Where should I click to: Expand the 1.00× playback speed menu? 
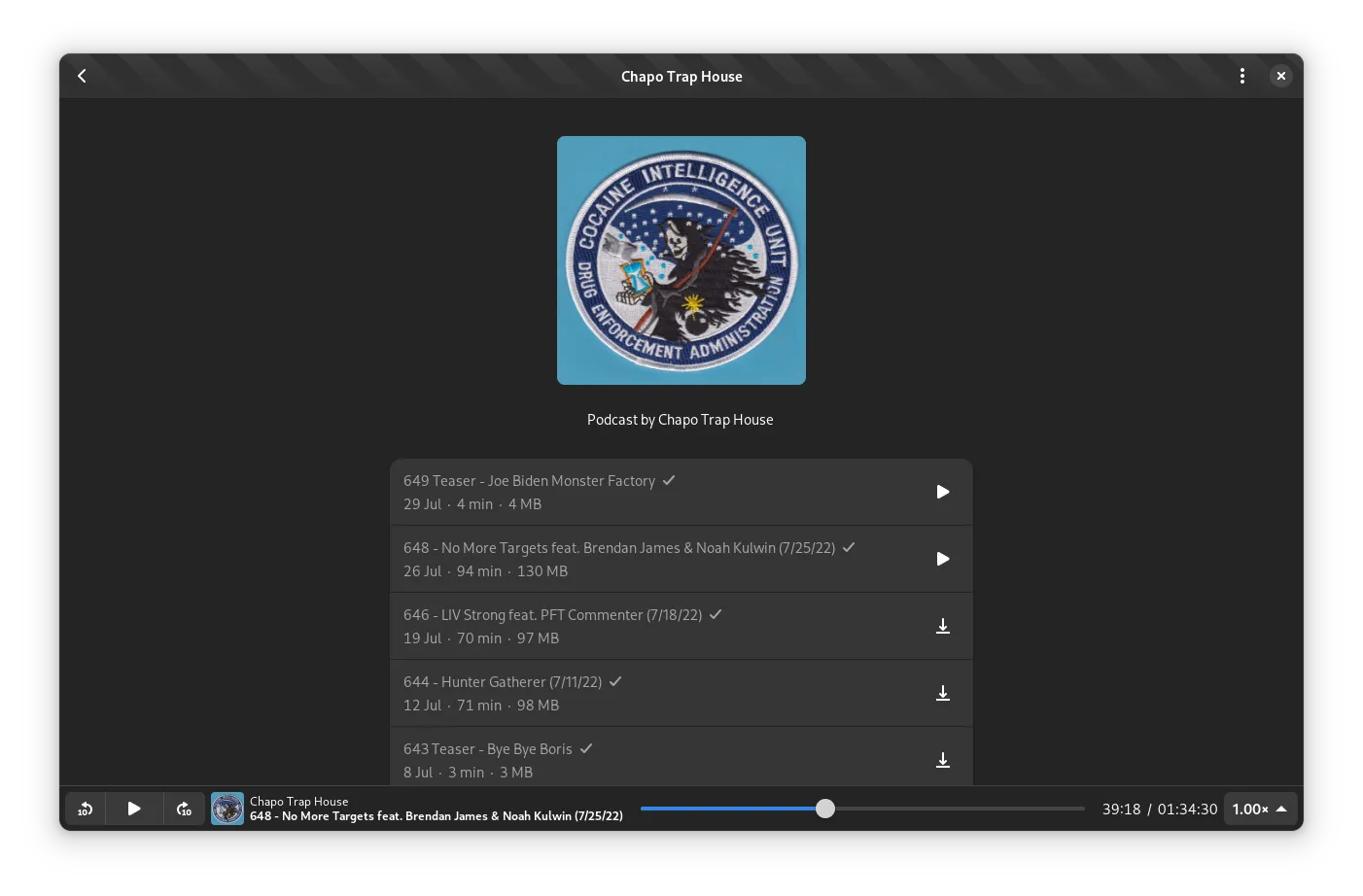[x=1260, y=809]
